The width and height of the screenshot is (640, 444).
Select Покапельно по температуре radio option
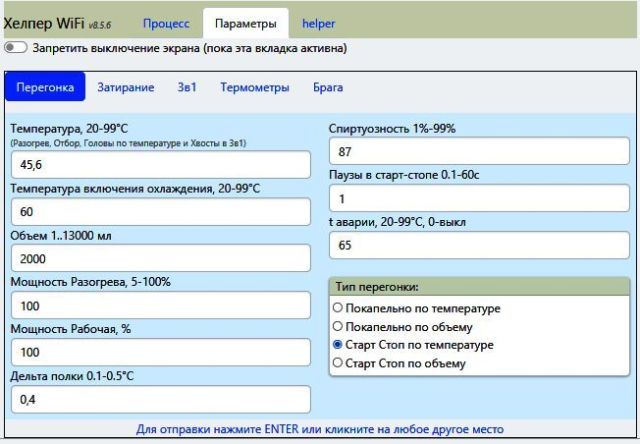pyautogui.click(x=337, y=308)
